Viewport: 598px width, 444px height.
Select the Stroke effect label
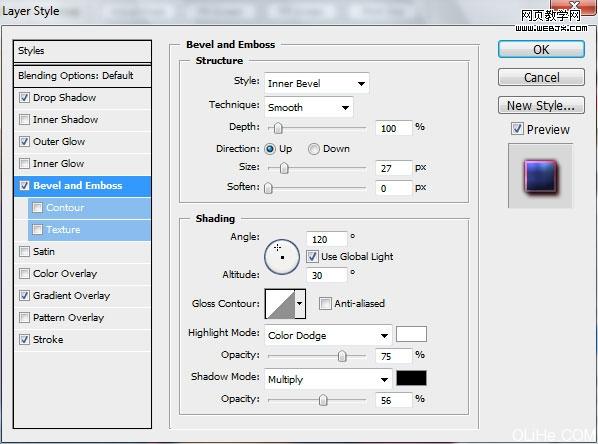click(48, 339)
